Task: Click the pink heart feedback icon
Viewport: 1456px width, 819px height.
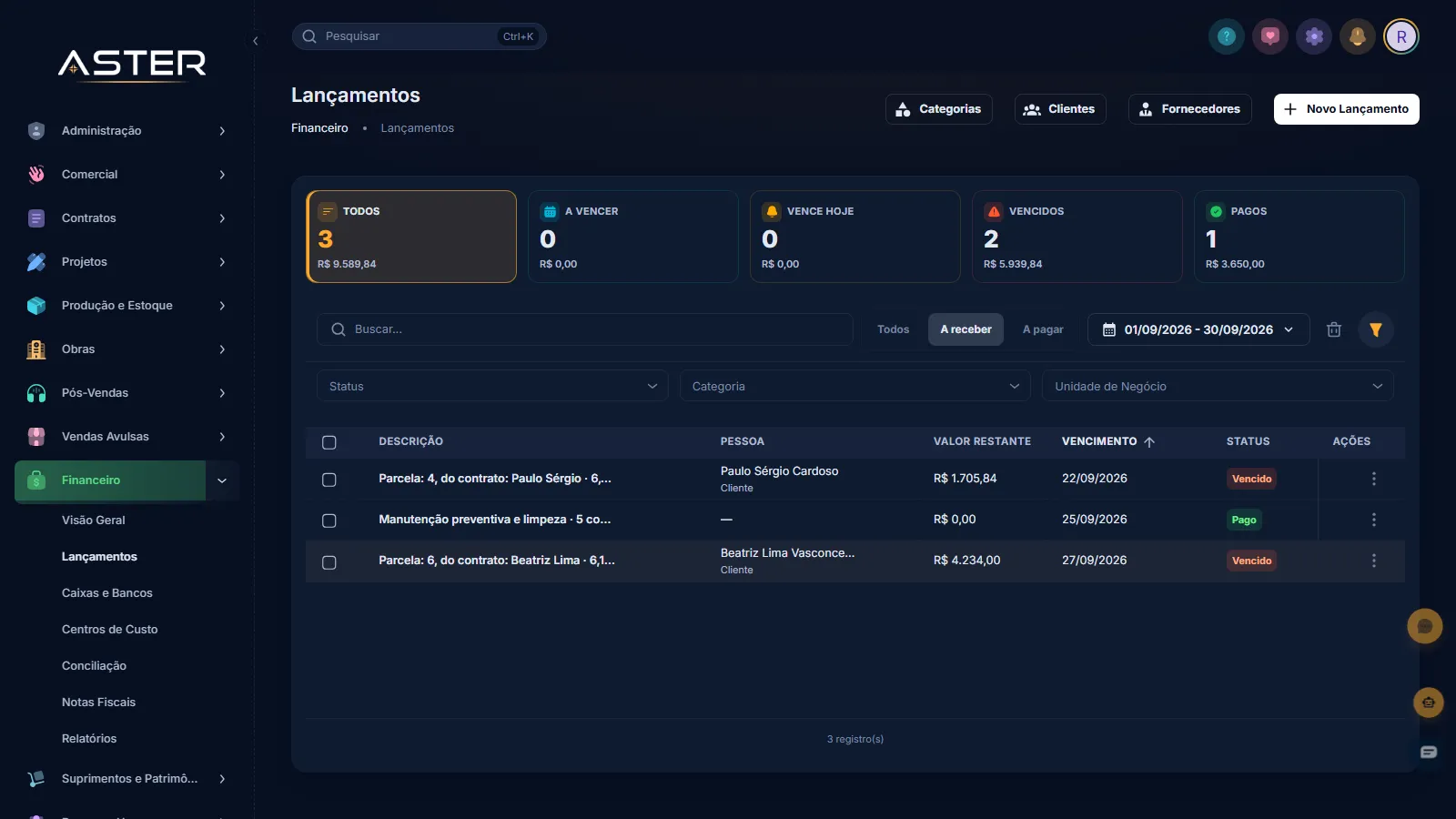Action: [1270, 36]
